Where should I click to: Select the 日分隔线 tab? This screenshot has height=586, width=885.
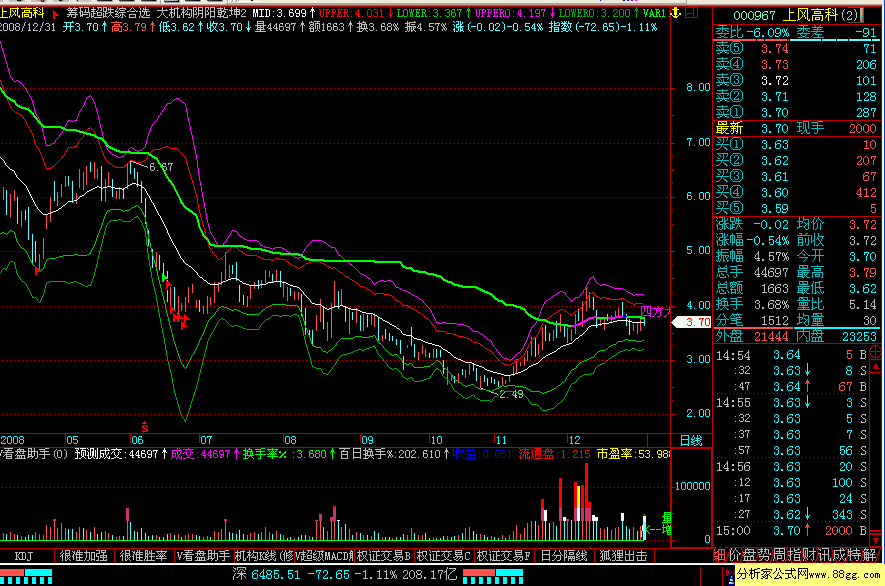[x=564, y=556]
